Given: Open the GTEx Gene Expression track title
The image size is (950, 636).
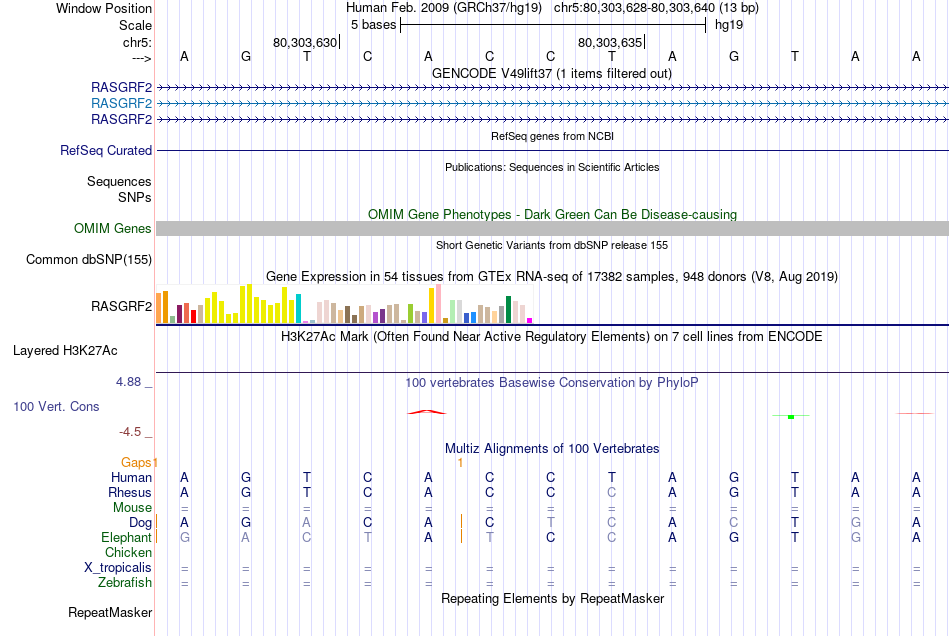Looking at the screenshot, I should 552,277.
